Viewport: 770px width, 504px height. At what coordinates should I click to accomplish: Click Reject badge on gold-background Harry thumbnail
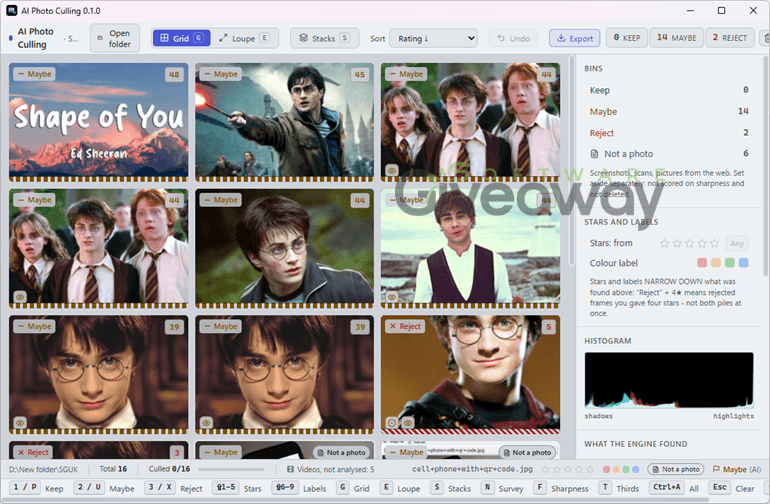pyautogui.click(x=405, y=326)
